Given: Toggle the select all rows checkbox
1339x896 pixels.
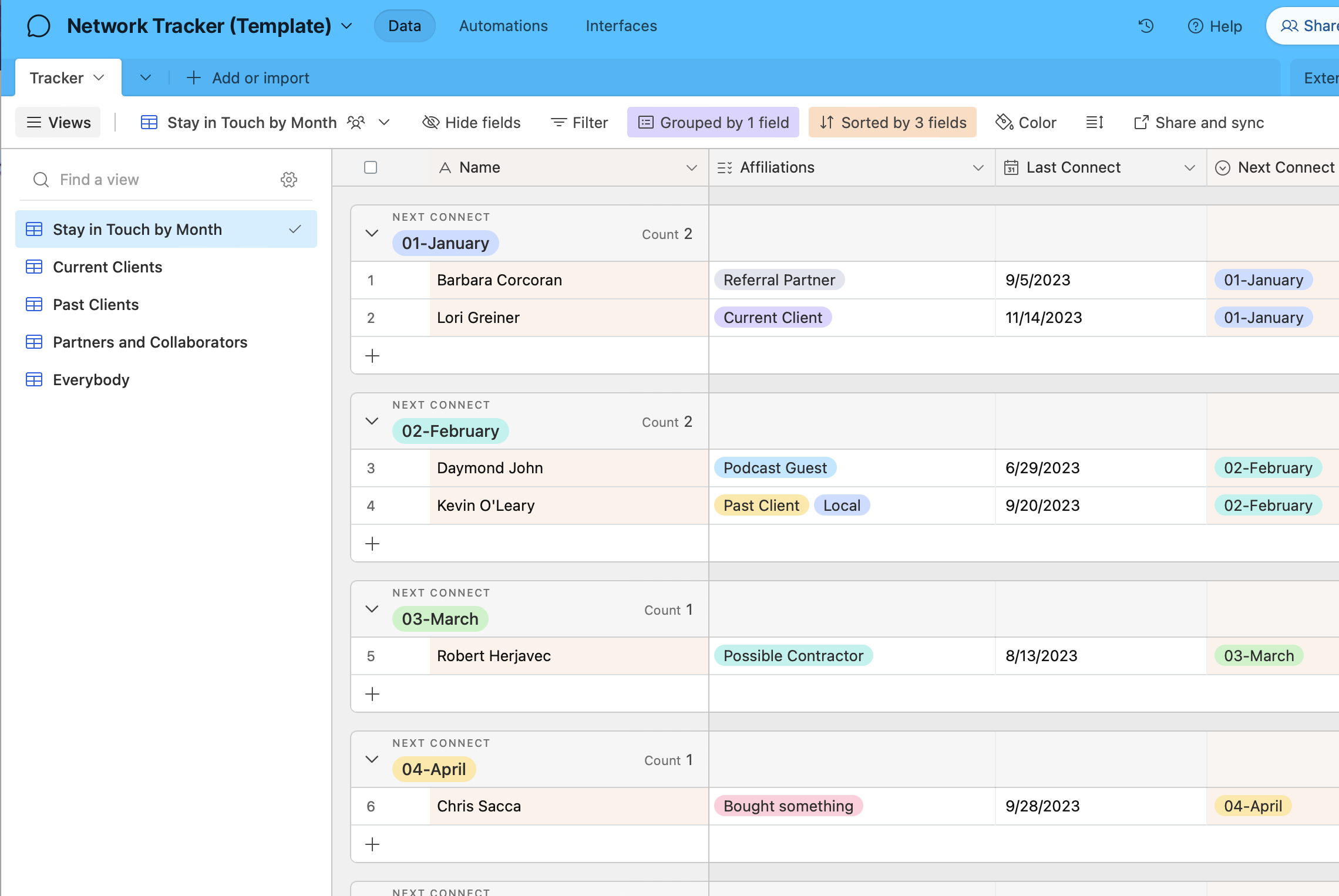Looking at the screenshot, I should [371, 167].
